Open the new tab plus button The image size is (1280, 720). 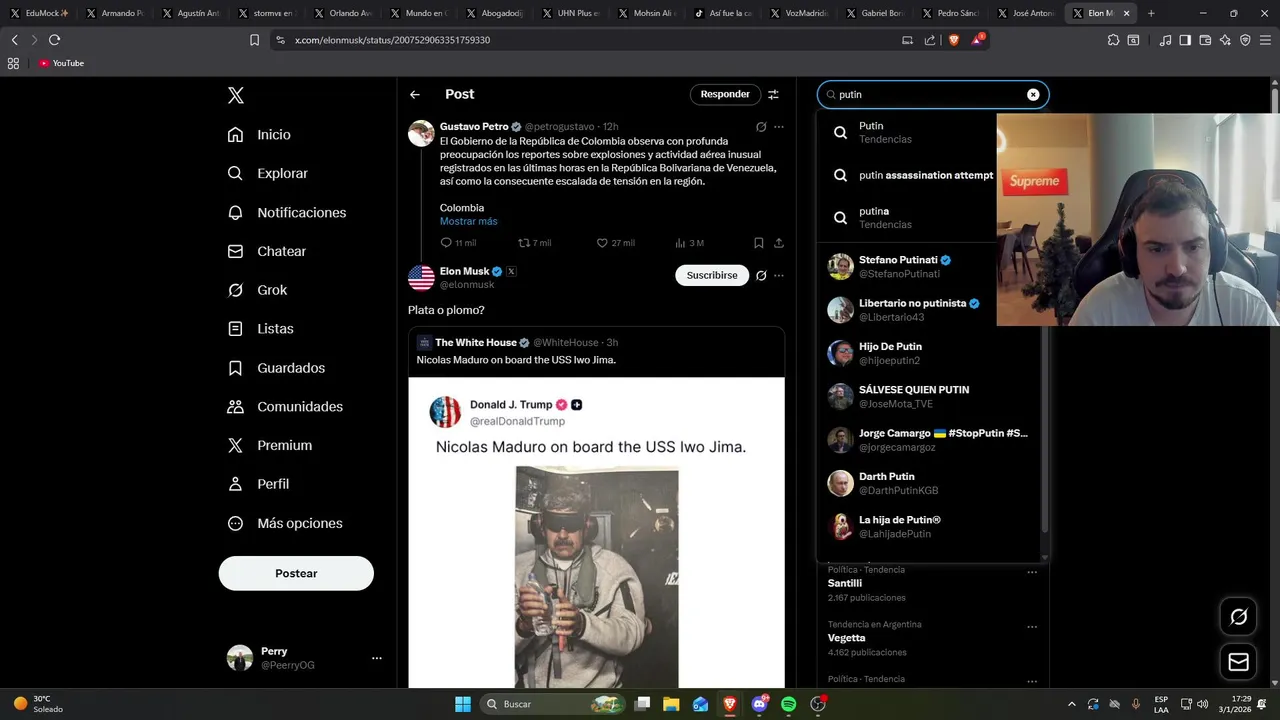[1151, 13]
